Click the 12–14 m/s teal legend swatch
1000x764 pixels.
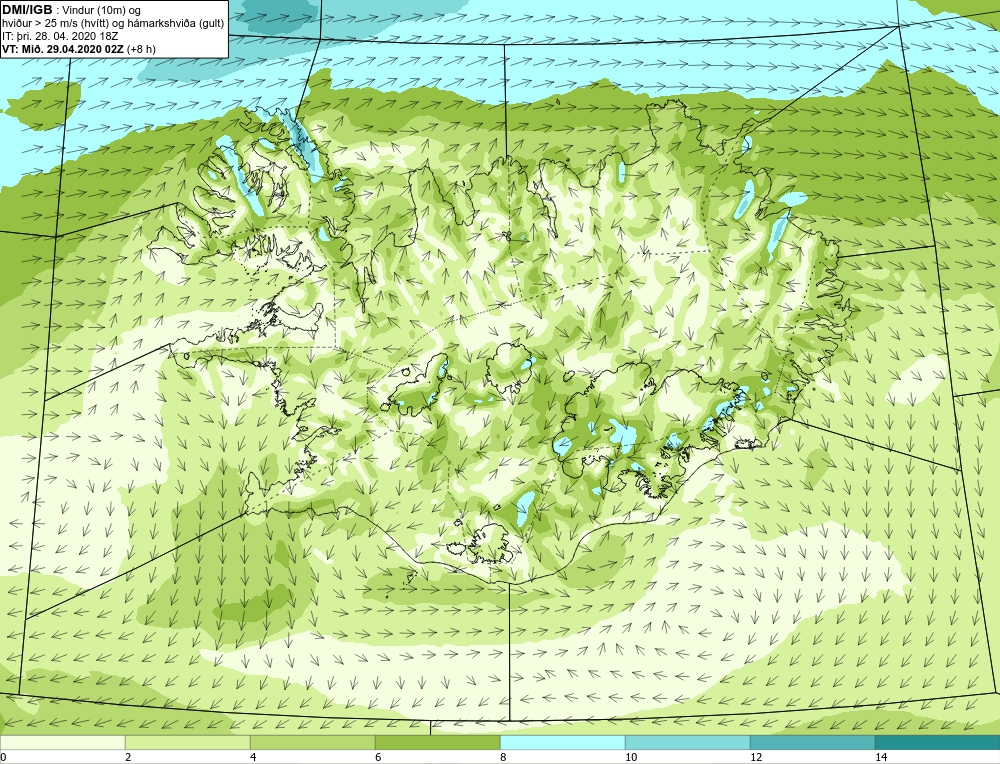(812, 743)
